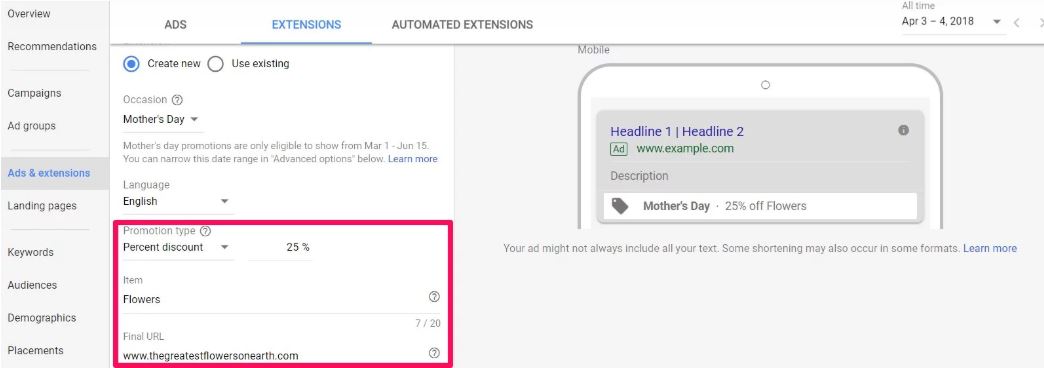Open the Percent discount type dropdown

[x=177, y=247]
